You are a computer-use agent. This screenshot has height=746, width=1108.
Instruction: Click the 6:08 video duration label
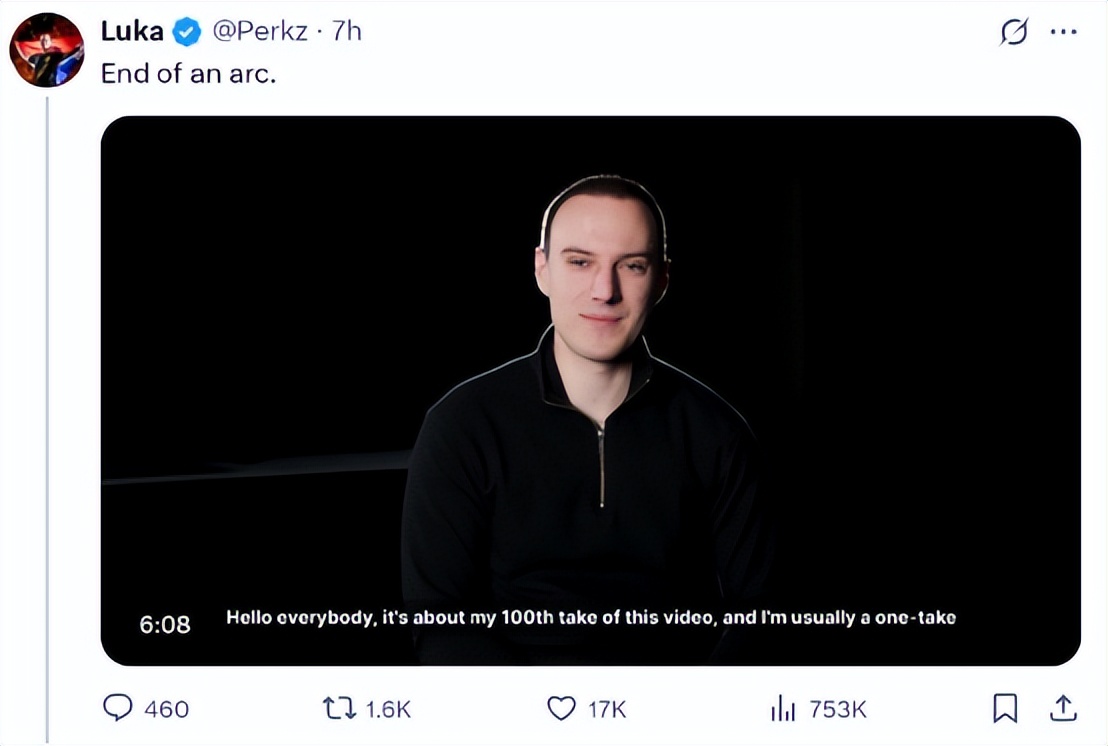(x=165, y=624)
